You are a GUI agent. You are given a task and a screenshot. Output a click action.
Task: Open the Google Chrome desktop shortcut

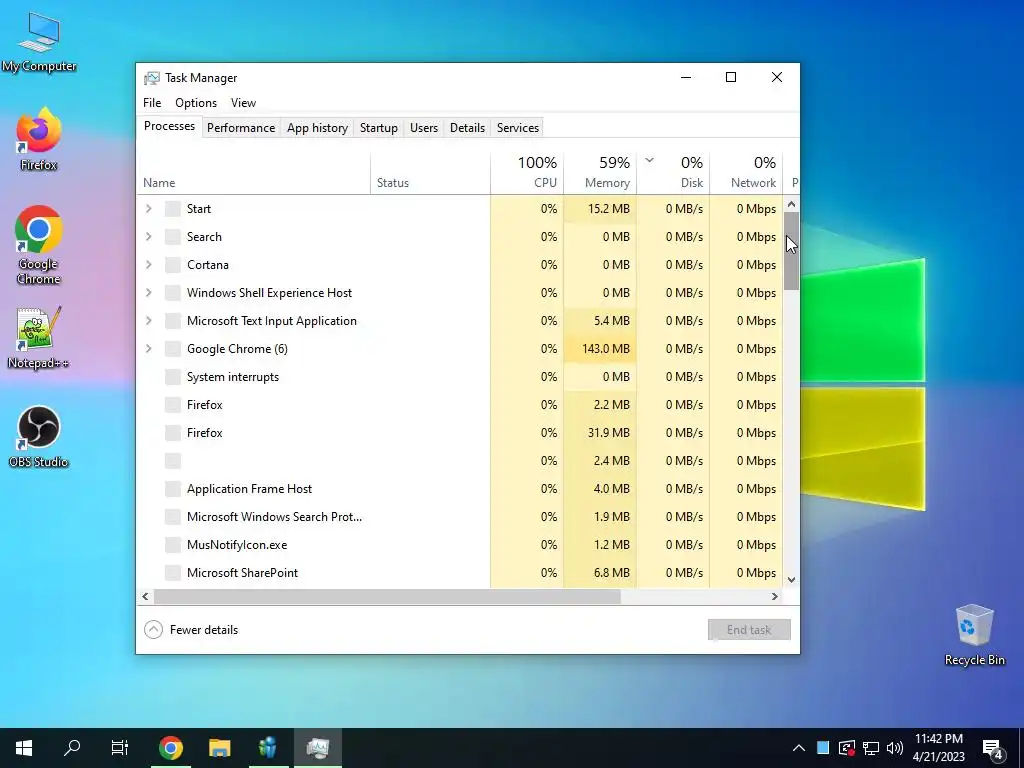coord(39,246)
